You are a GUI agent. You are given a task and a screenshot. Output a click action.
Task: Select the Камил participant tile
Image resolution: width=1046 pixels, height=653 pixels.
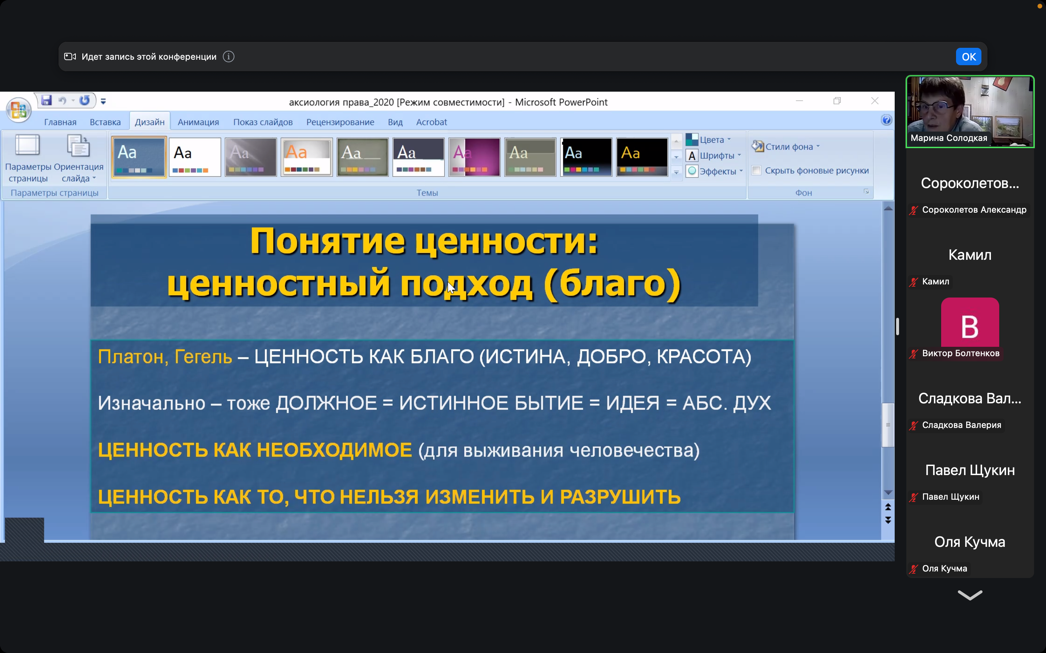tap(970, 255)
